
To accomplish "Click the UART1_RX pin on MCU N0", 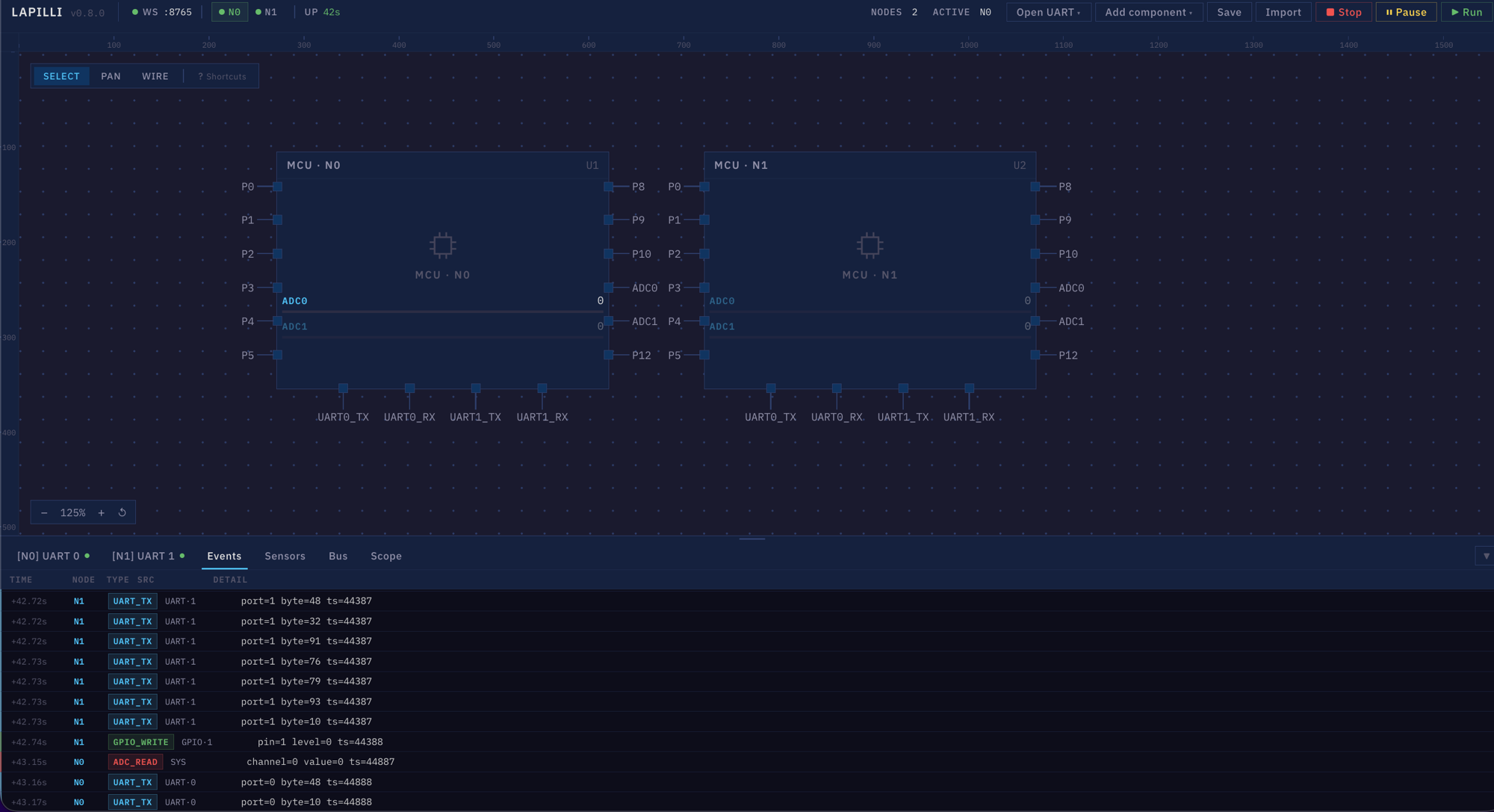I will pyautogui.click(x=542, y=388).
